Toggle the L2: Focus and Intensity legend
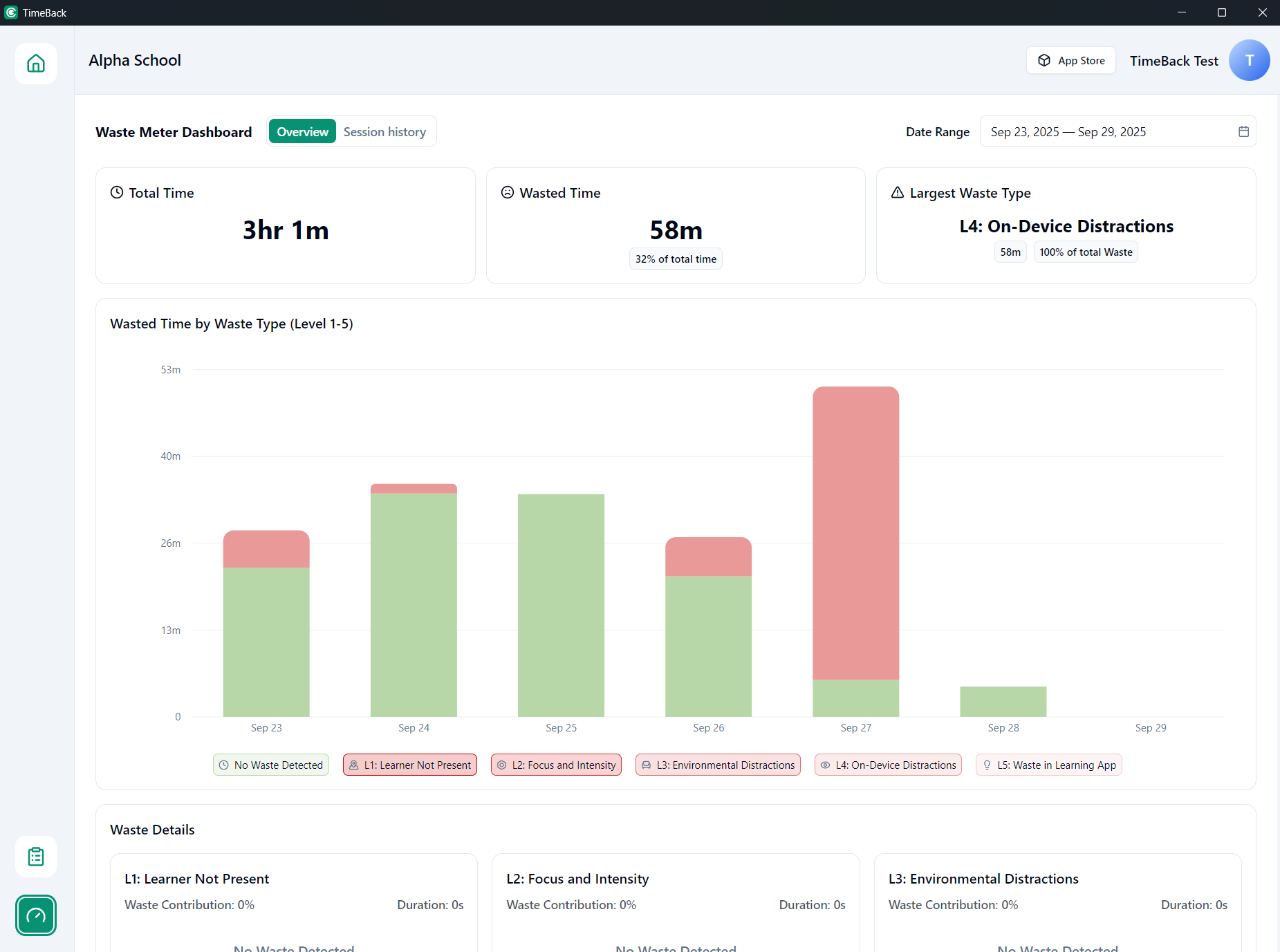 556,765
